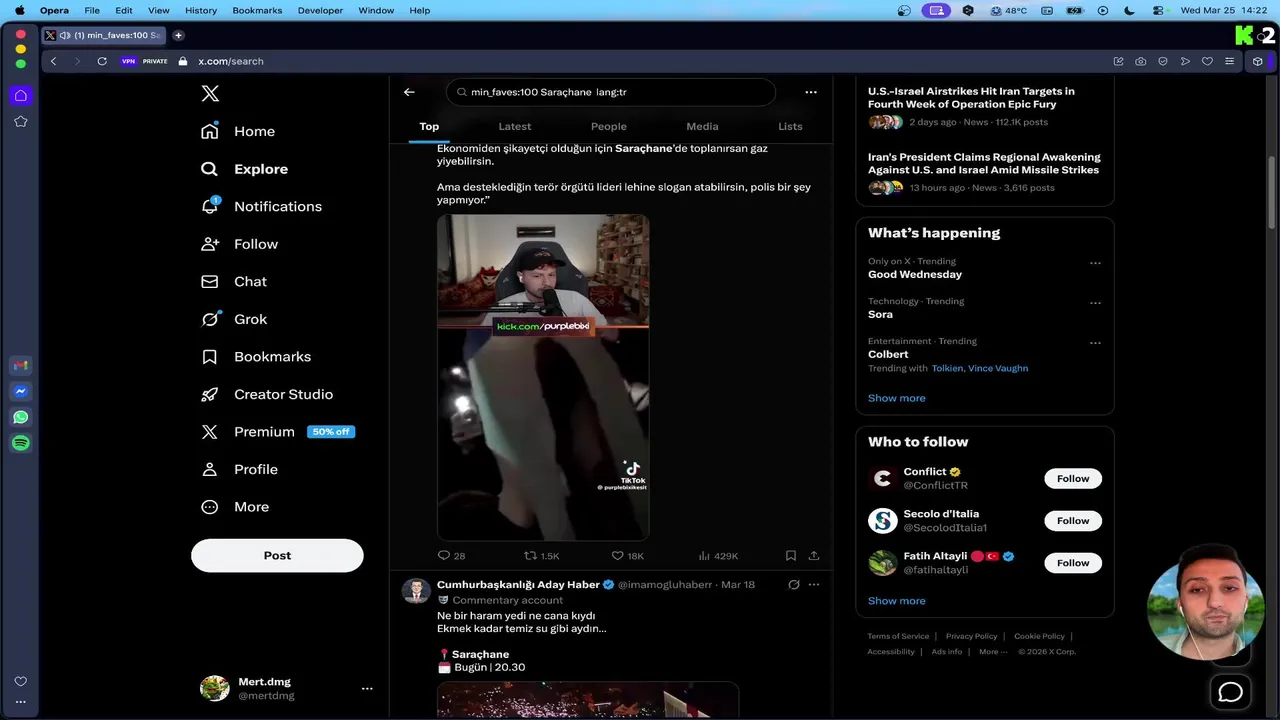Repost the post with 1.5K reposts

(542, 556)
